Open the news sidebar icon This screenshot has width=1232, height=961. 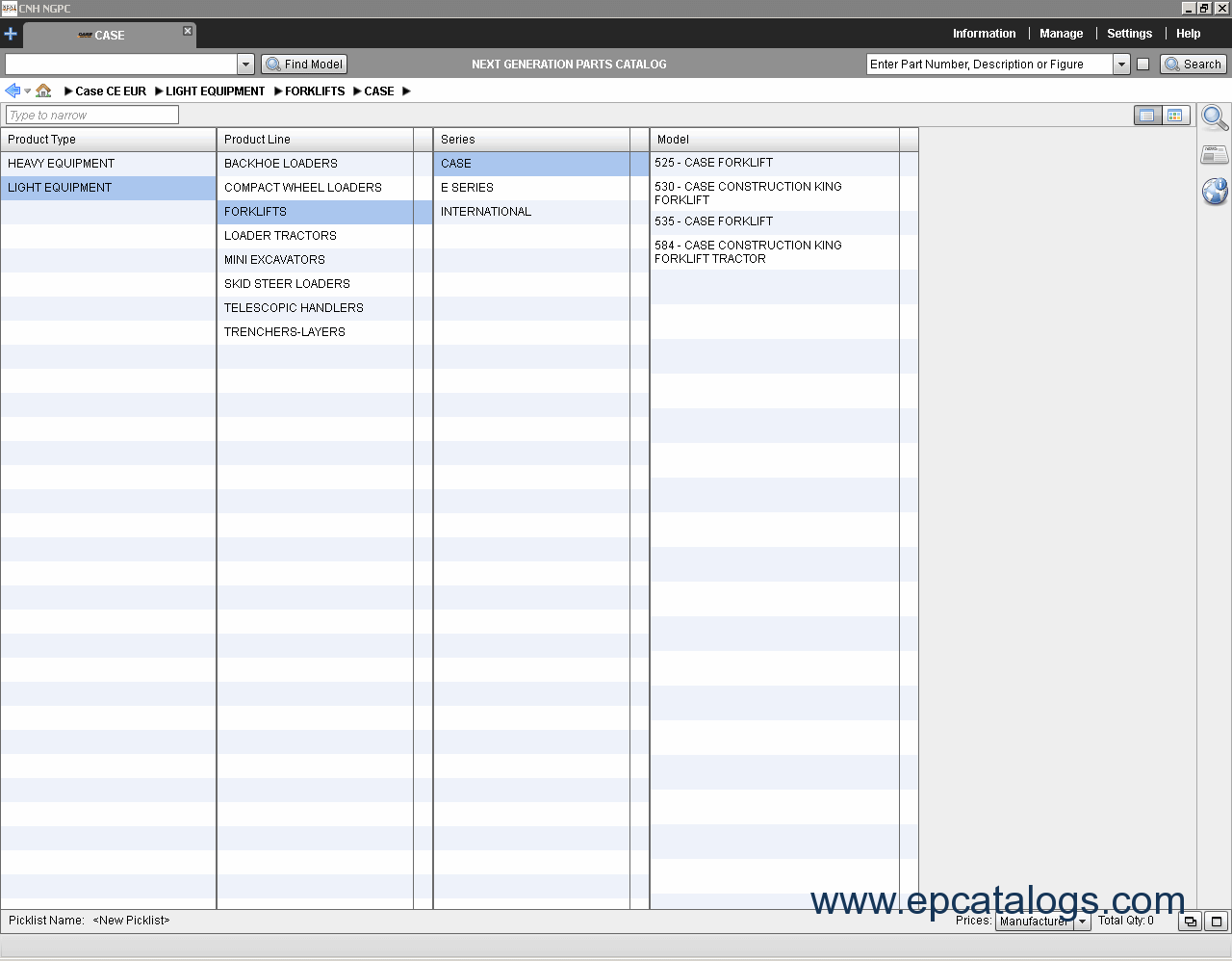click(1215, 154)
